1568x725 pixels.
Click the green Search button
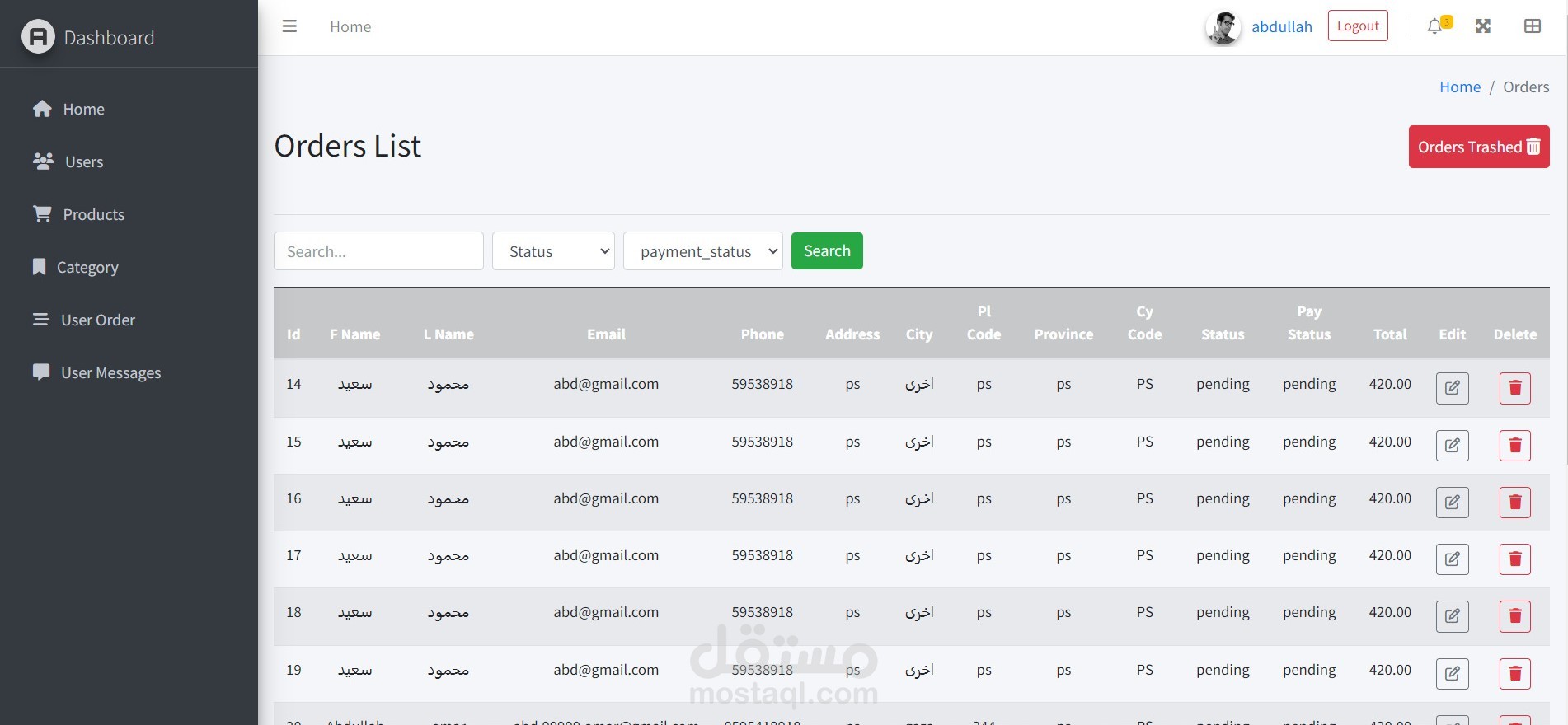click(827, 251)
